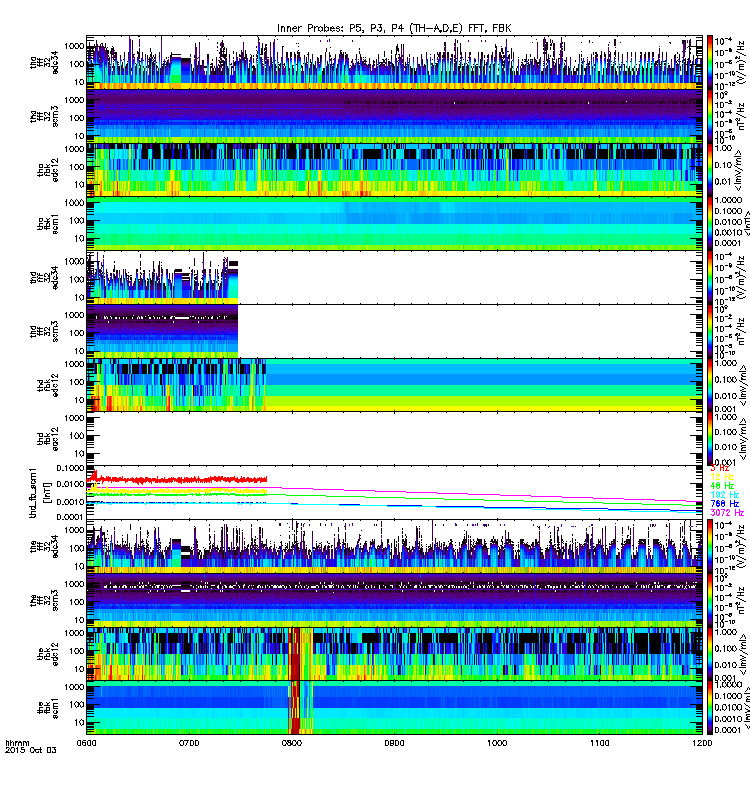Image resolution: width=750 pixels, height=800 pixels.
Task: Click the color bar beside the tha edc34 panel
Action: click(x=709, y=62)
